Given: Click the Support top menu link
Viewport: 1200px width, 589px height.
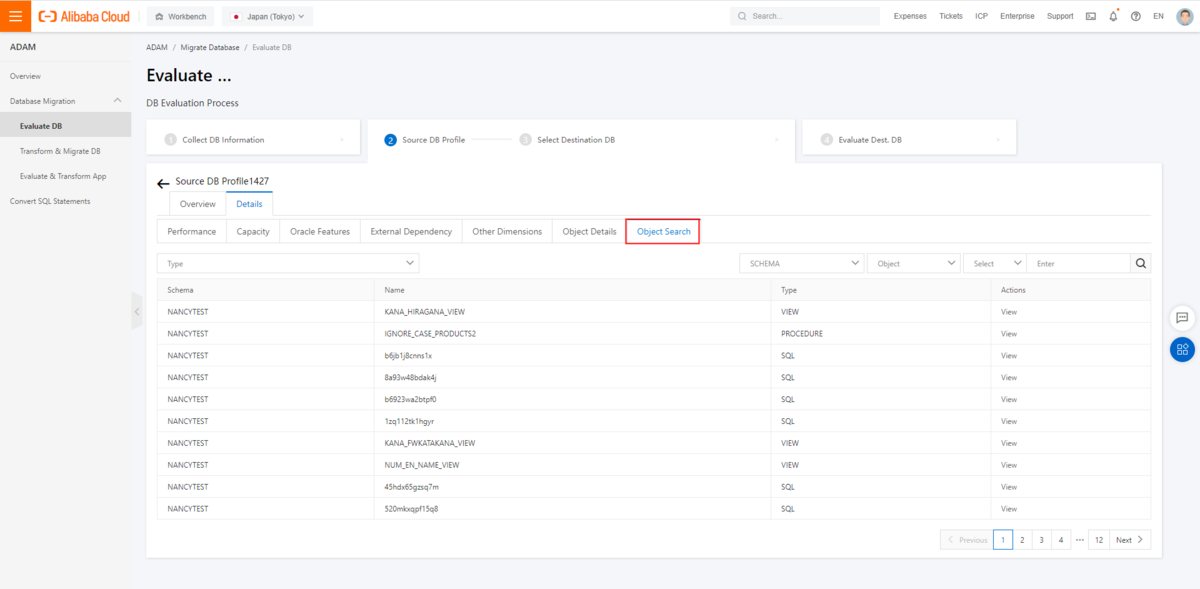Looking at the screenshot, I should click(x=1060, y=16).
